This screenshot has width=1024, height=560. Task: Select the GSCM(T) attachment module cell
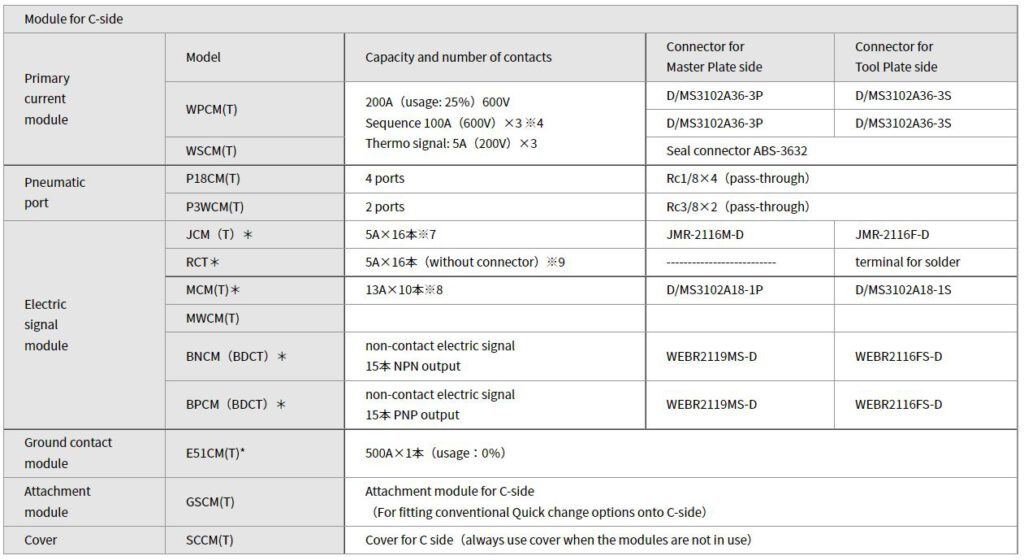pos(255,502)
